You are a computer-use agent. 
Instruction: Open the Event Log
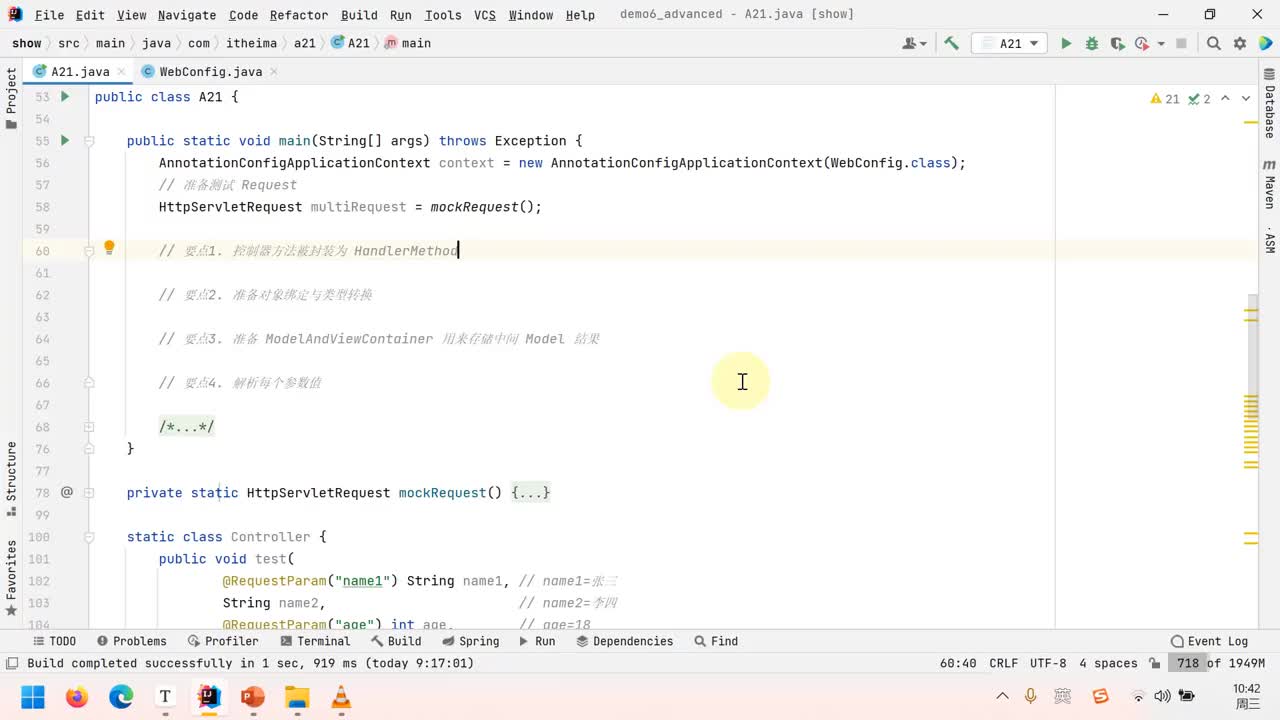click(x=1209, y=641)
